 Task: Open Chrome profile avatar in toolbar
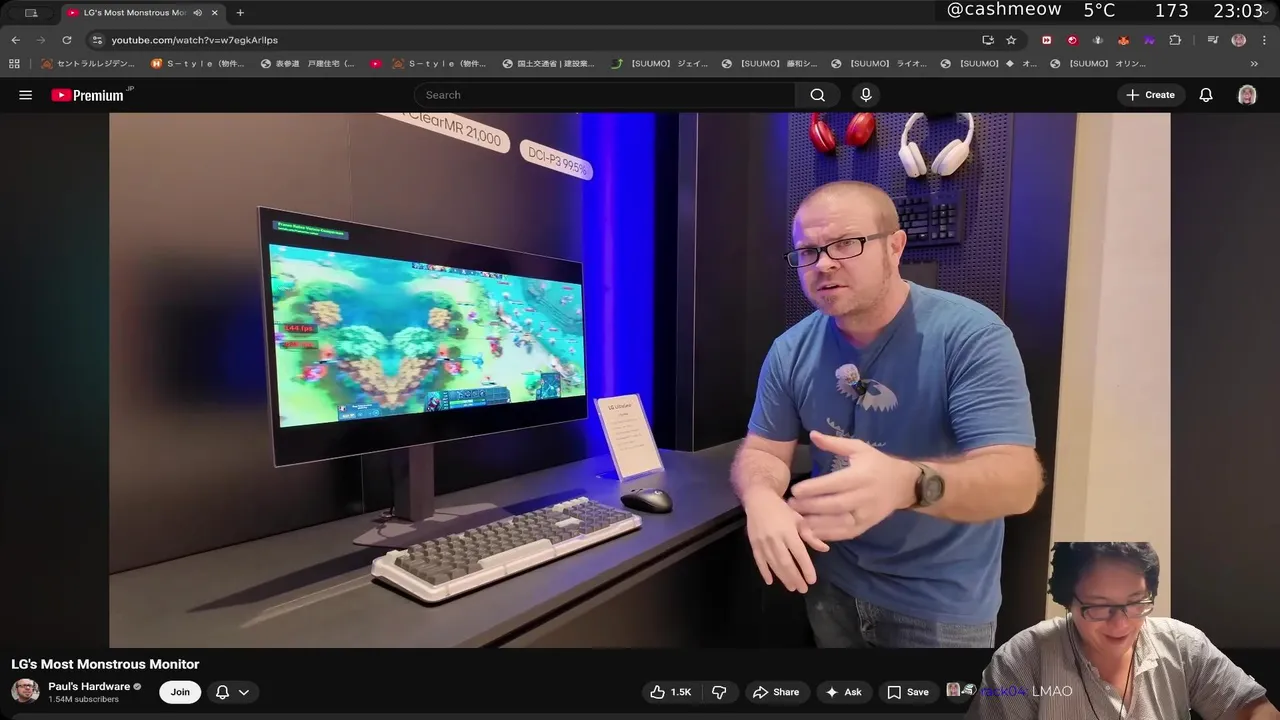click(x=1239, y=40)
